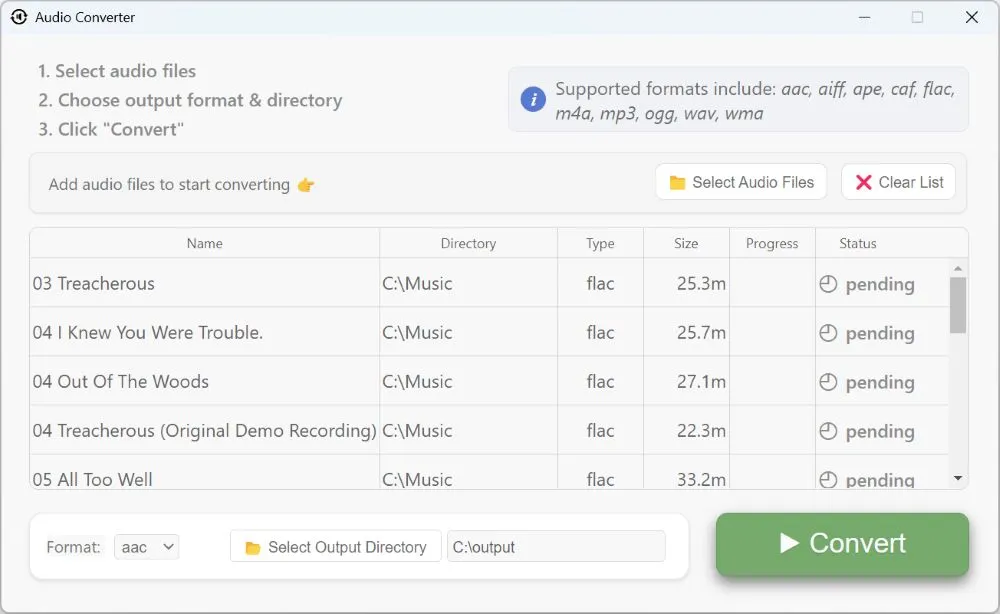Image resolution: width=1000 pixels, height=614 pixels.
Task: Click the Clear List button
Action: [x=898, y=182]
